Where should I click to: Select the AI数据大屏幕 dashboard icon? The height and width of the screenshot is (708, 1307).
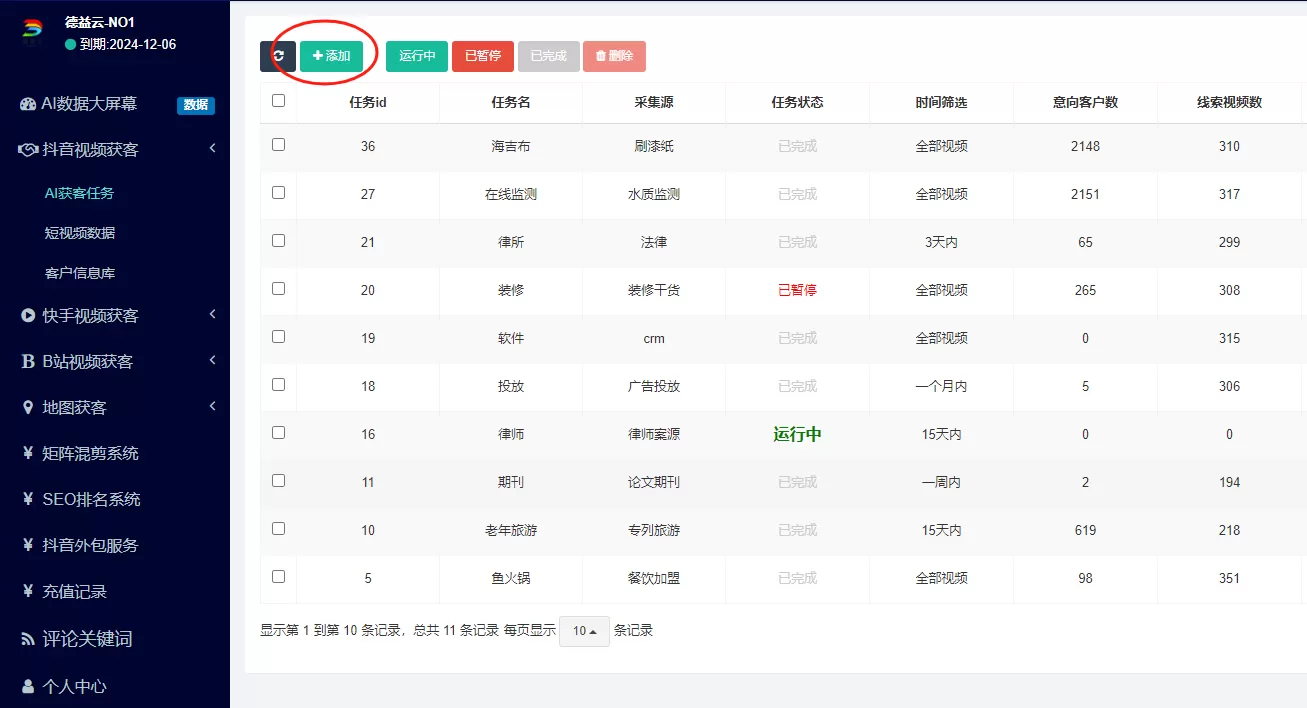coord(26,103)
